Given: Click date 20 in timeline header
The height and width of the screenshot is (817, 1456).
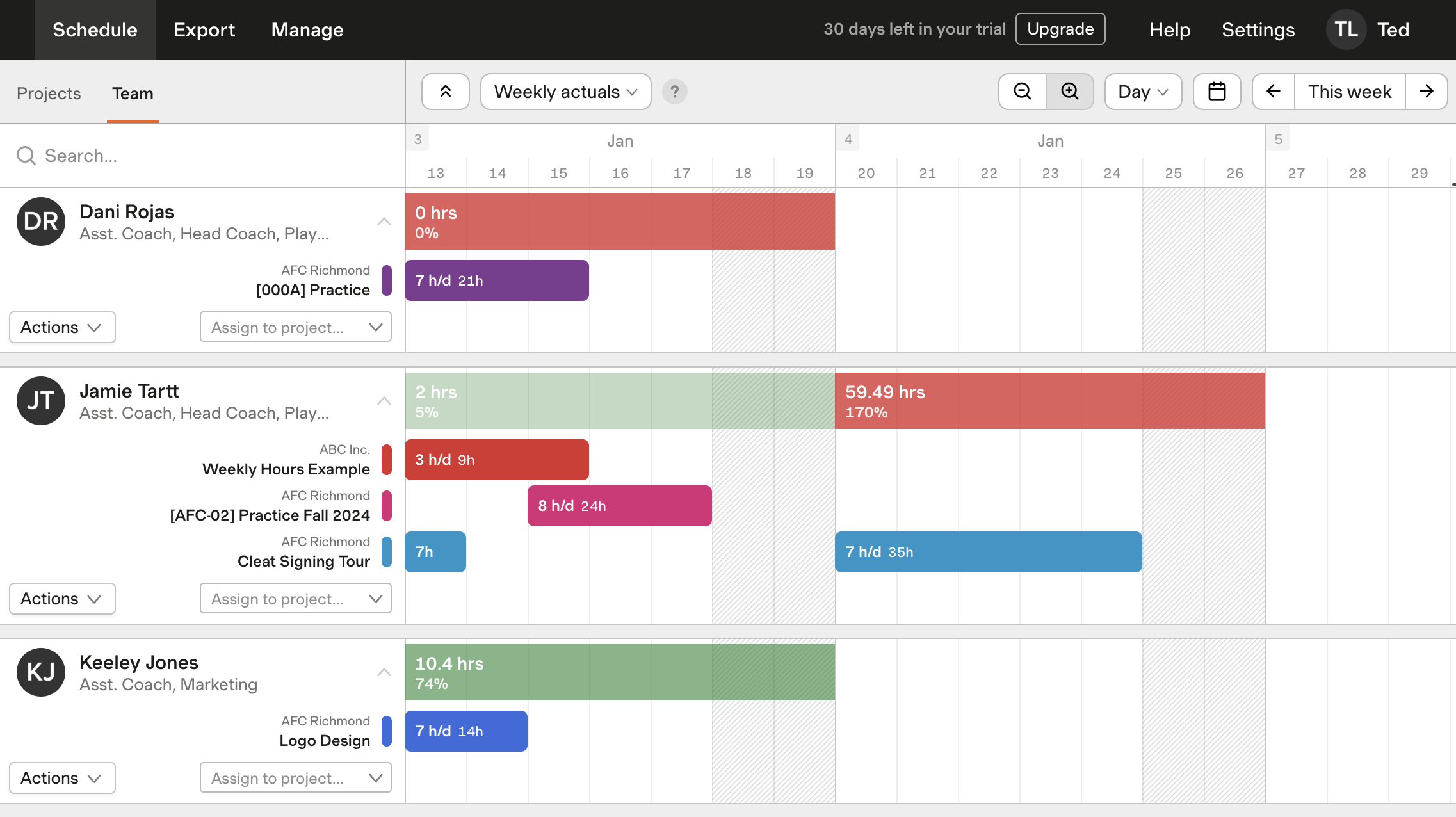Looking at the screenshot, I should [866, 173].
